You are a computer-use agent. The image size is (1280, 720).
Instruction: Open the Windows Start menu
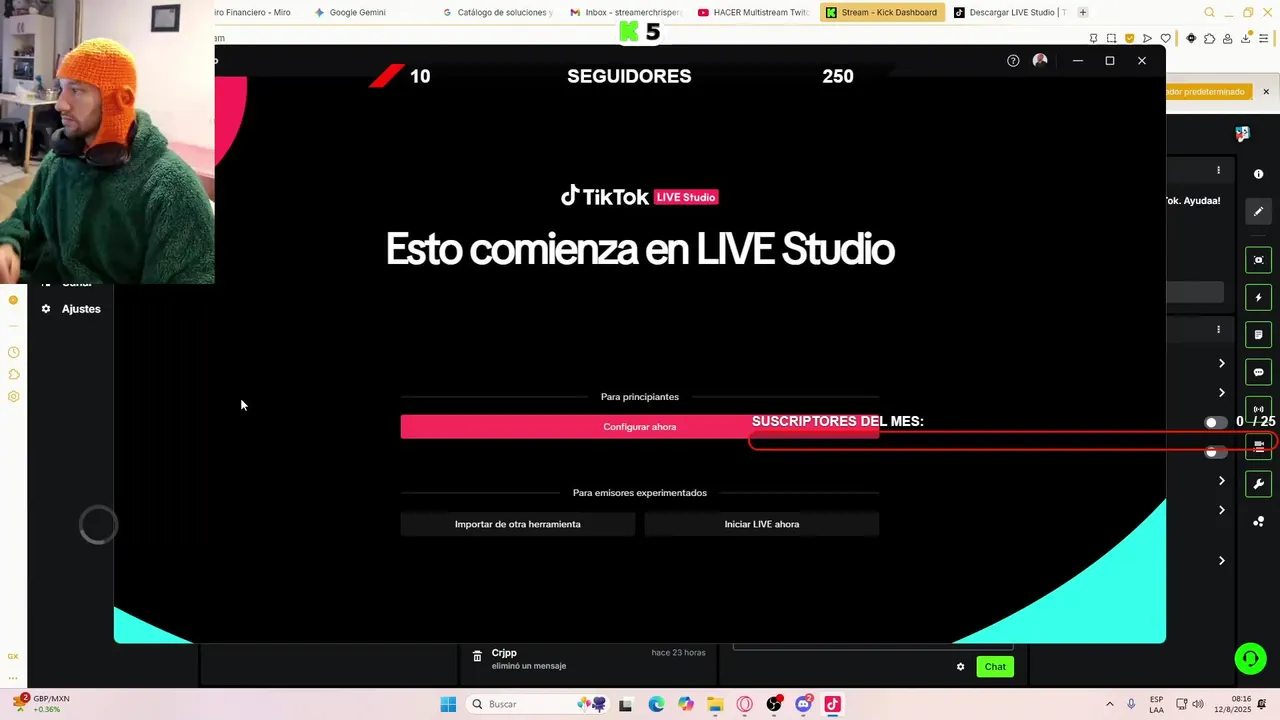pos(448,704)
